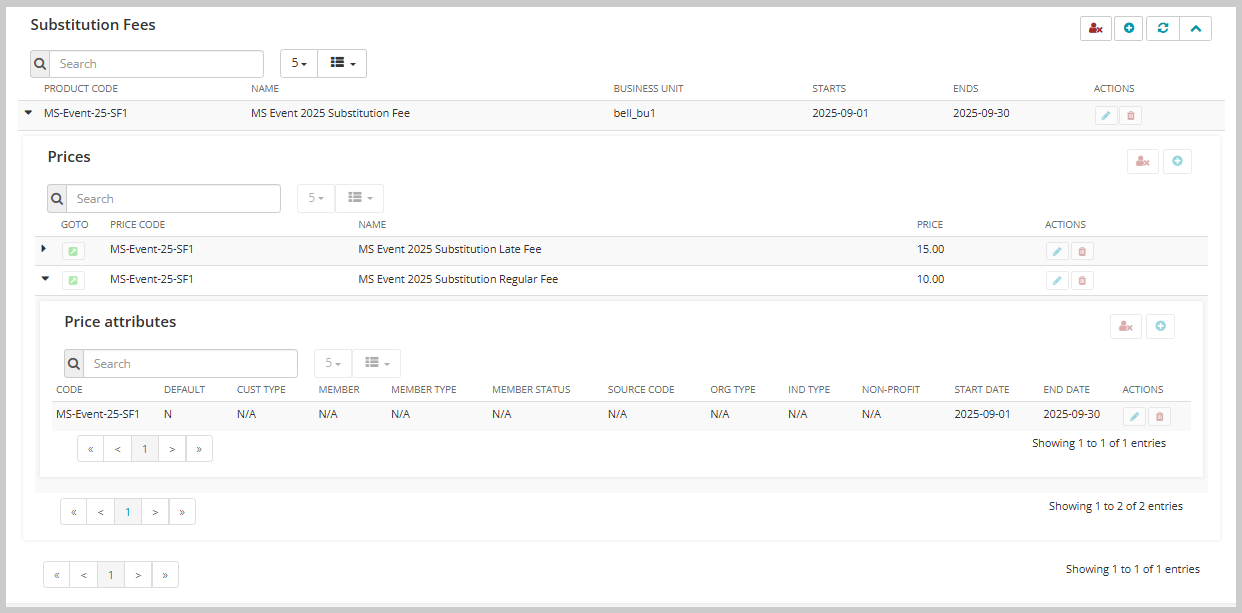Image resolution: width=1242 pixels, height=613 pixels.
Task: Click the remove-user icon in Prices panel
Action: pyautogui.click(x=1143, y=161)
